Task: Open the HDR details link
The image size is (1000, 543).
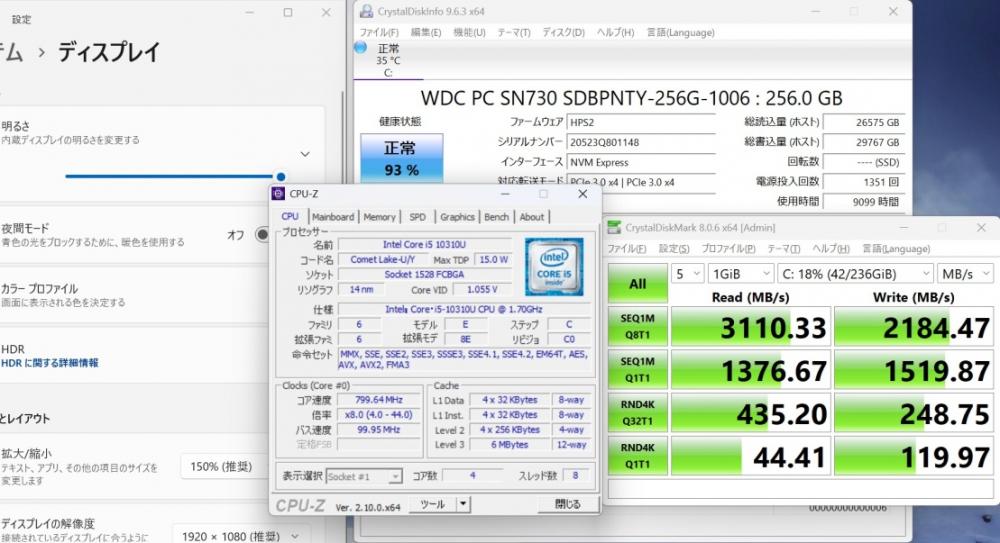Action: 50,363
